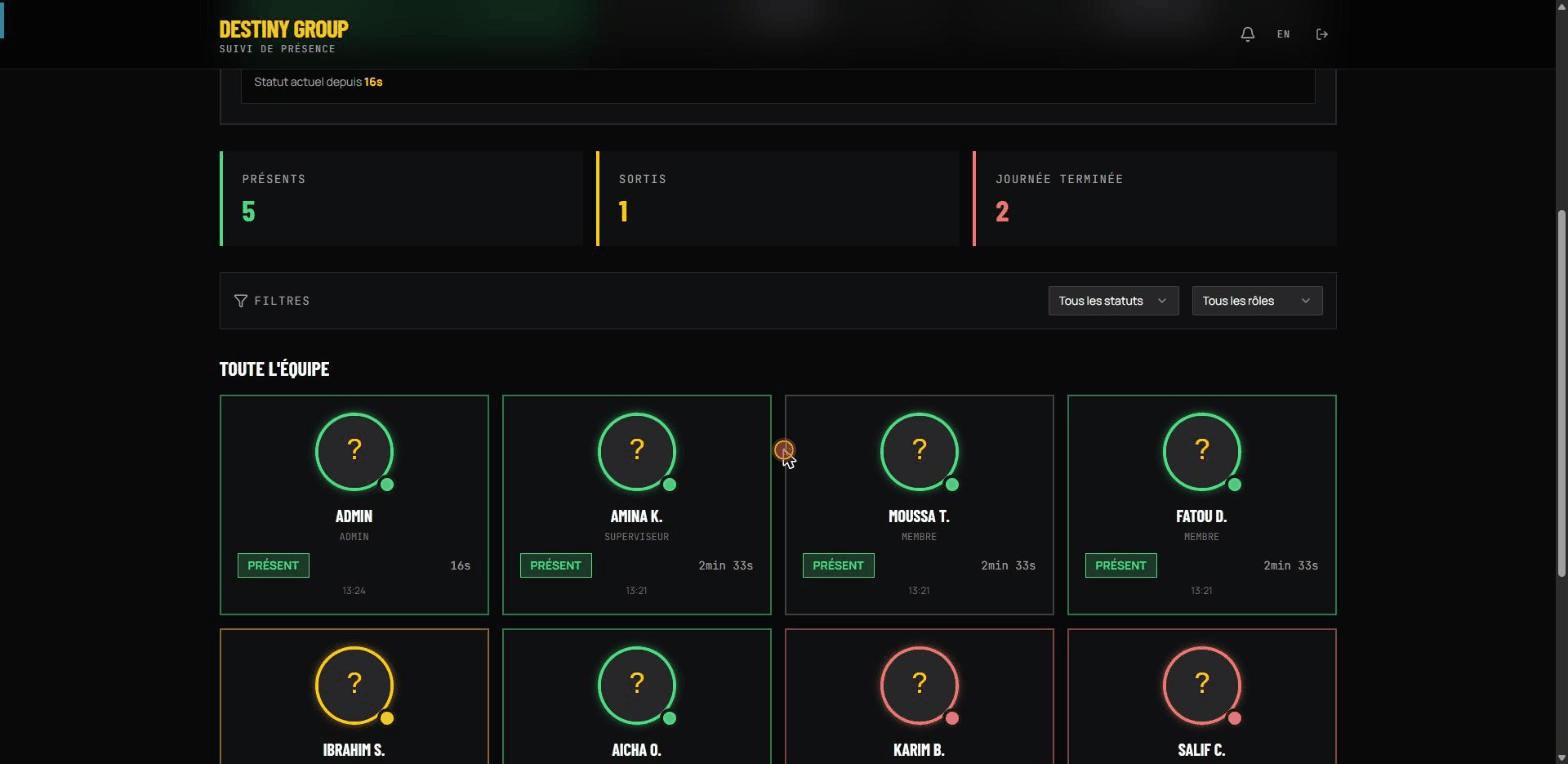Click the 'MOUSSA T.' name text
Image resolution: width=1568 pixels, height=764 pixels.
click(x=919, y=517)
